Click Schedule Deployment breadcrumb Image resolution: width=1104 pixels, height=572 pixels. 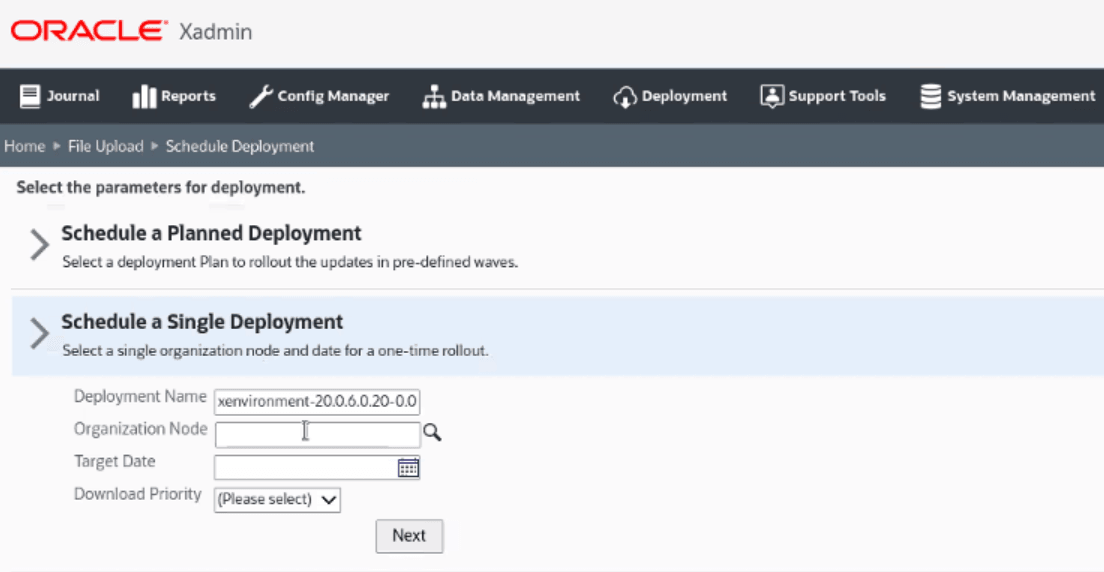pos(240,147)
